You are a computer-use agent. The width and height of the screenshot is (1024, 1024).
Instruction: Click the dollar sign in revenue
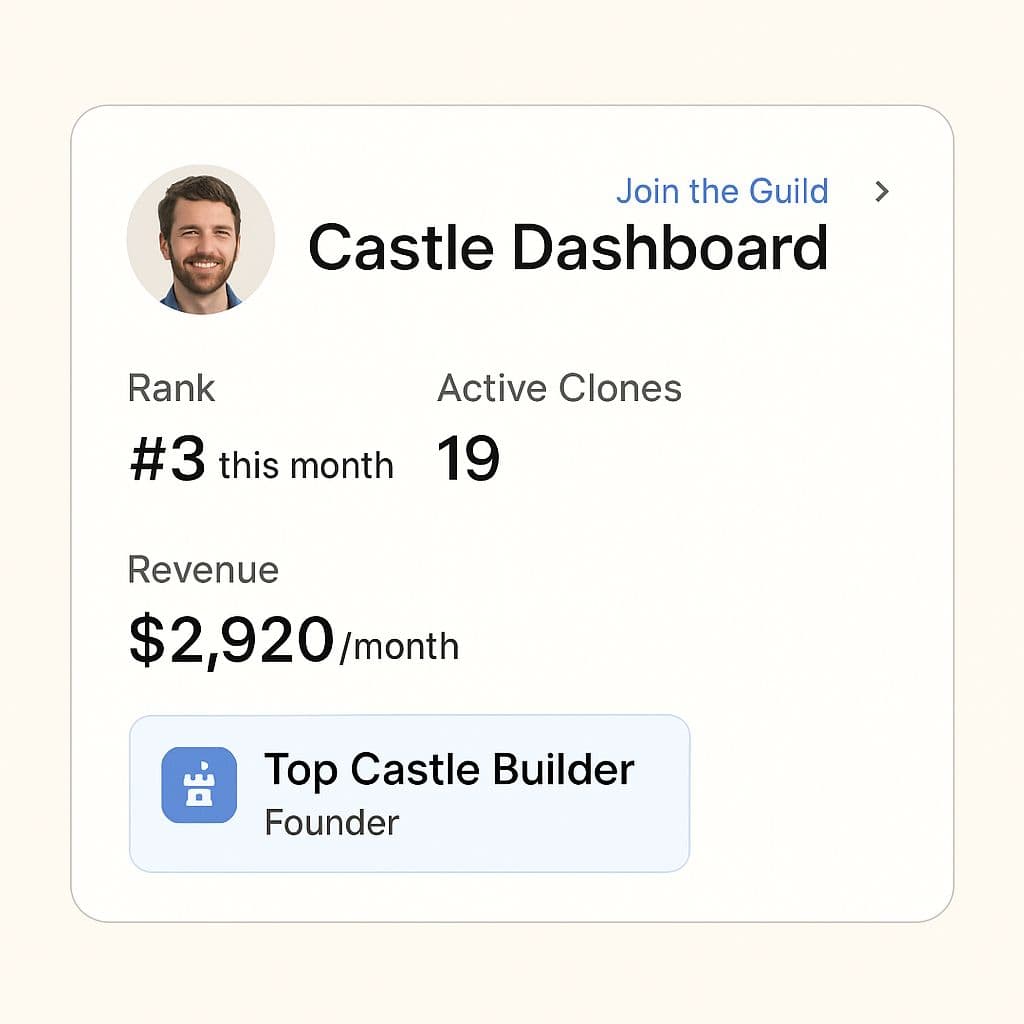click(x=145, y=640)
